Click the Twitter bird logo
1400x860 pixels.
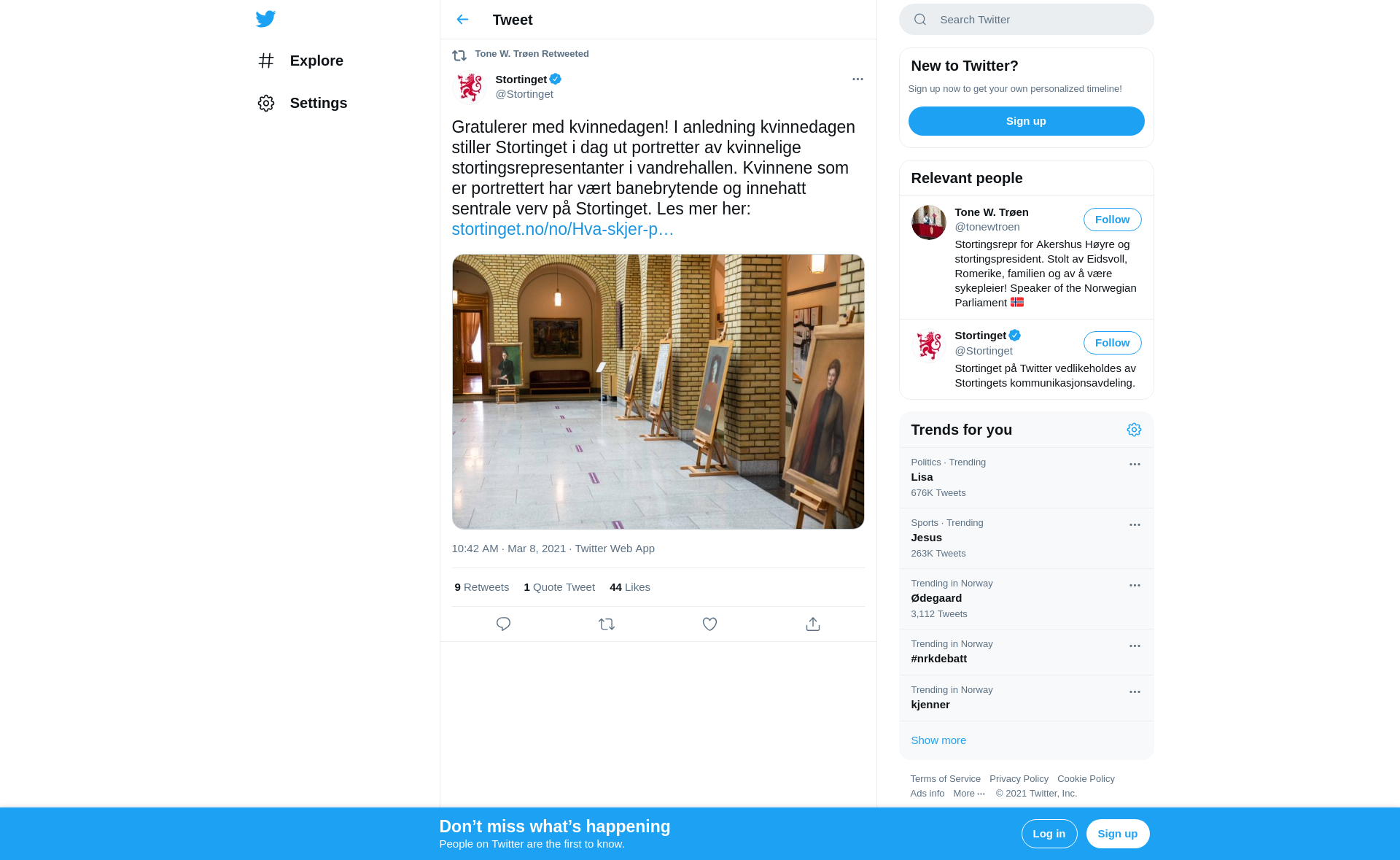pyautogui.click(x=265, y=19)
